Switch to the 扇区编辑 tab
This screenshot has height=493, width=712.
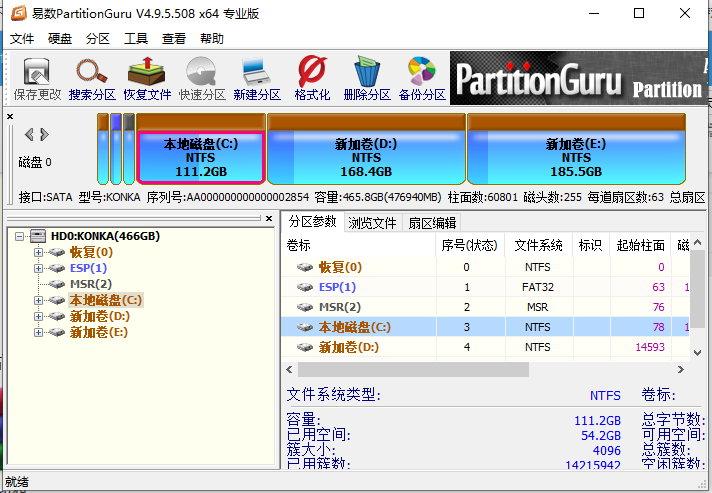(x=432, y=223)
